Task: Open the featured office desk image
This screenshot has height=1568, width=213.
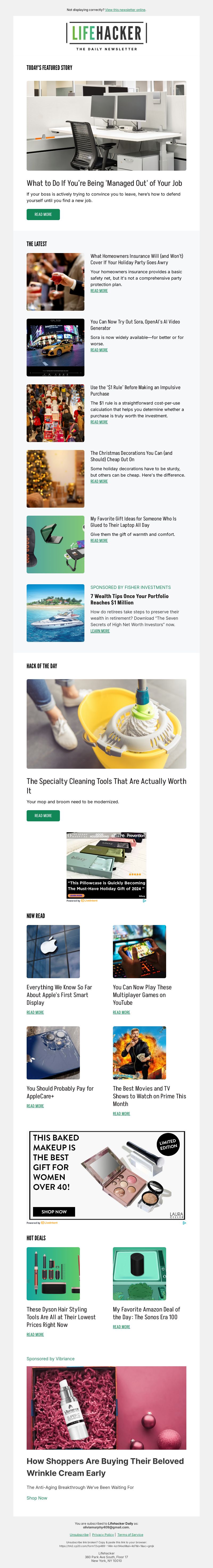Action: [106, 125]
